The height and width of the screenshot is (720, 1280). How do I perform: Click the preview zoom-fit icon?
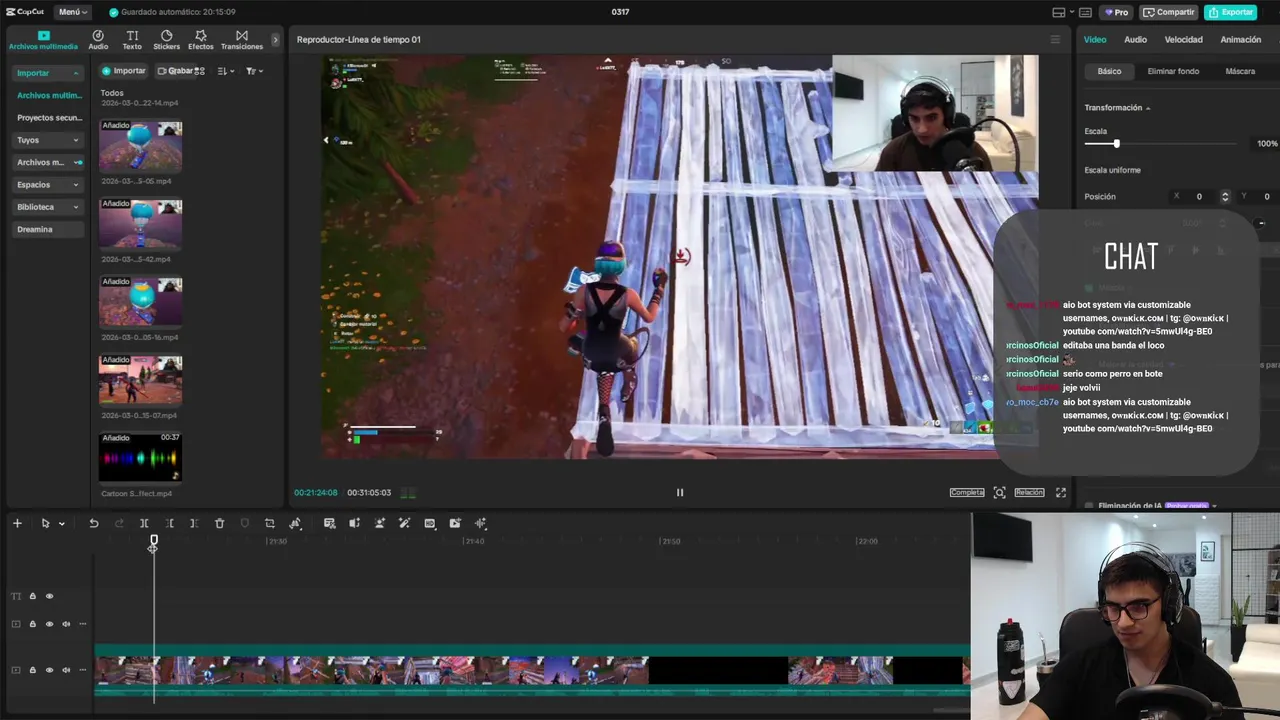pos(999,492)
